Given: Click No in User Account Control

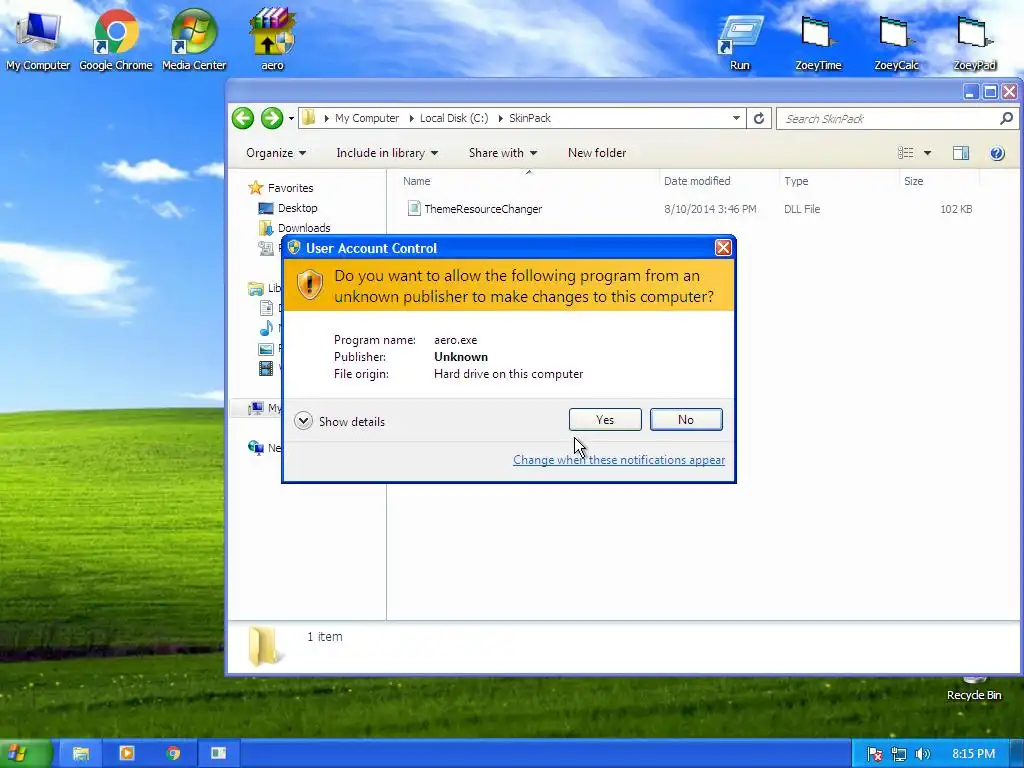Looking at the screenshot, I should pos(686,419).
